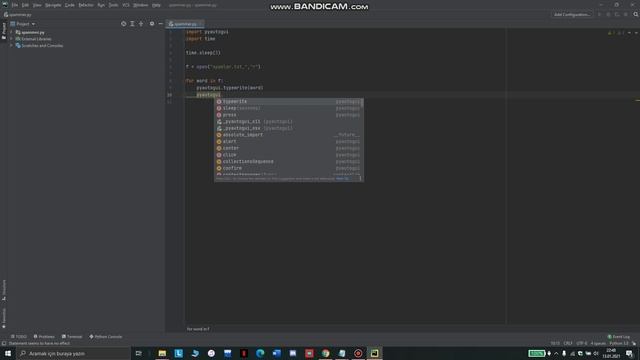The image size is (640, 360).
Task: Open File Explorer from taskbar
Action: coord(162,353)
